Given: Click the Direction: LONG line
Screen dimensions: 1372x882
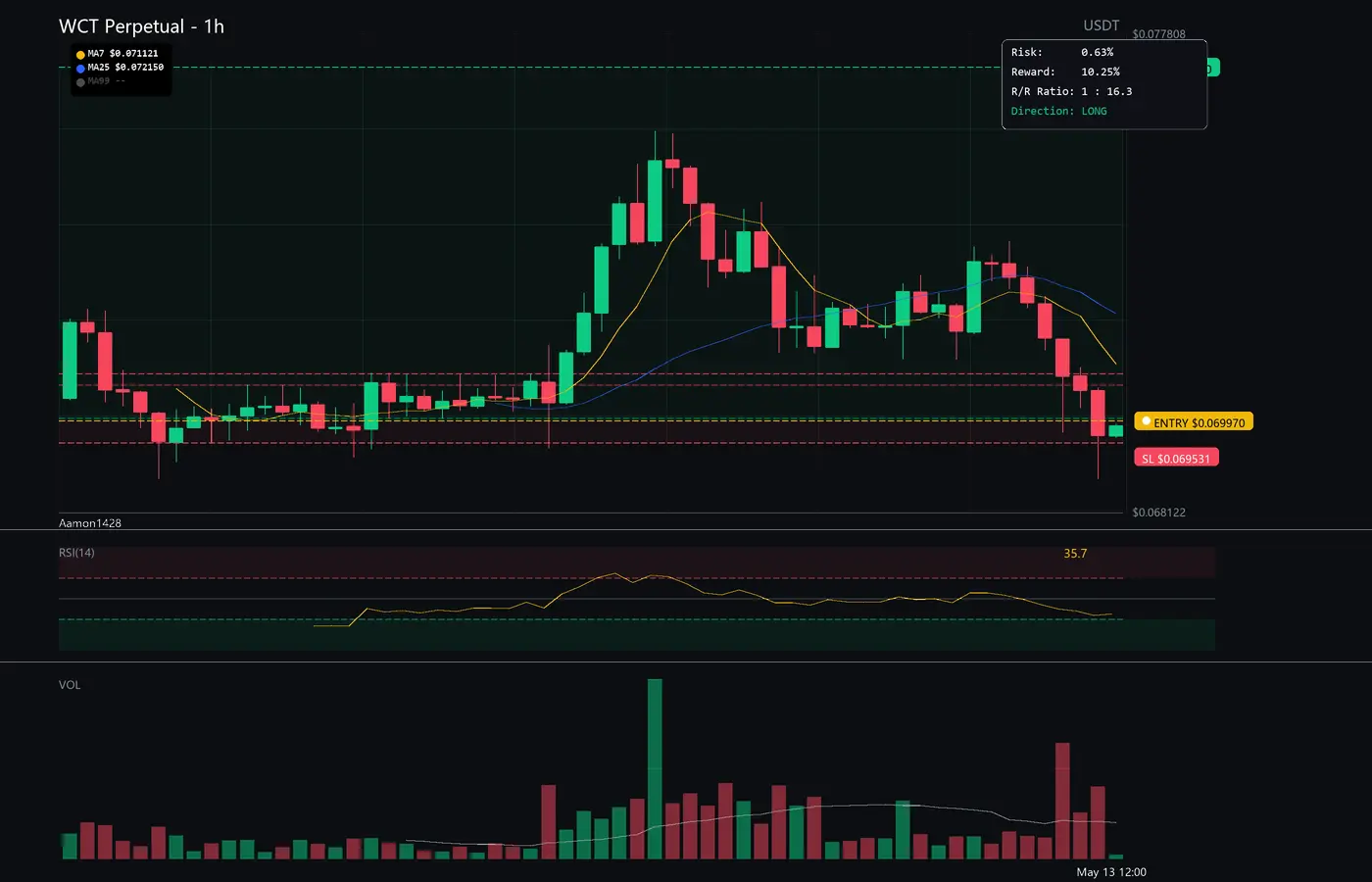Looking at the screenshot, I should pyautogui.click(x=1058, y=111).
